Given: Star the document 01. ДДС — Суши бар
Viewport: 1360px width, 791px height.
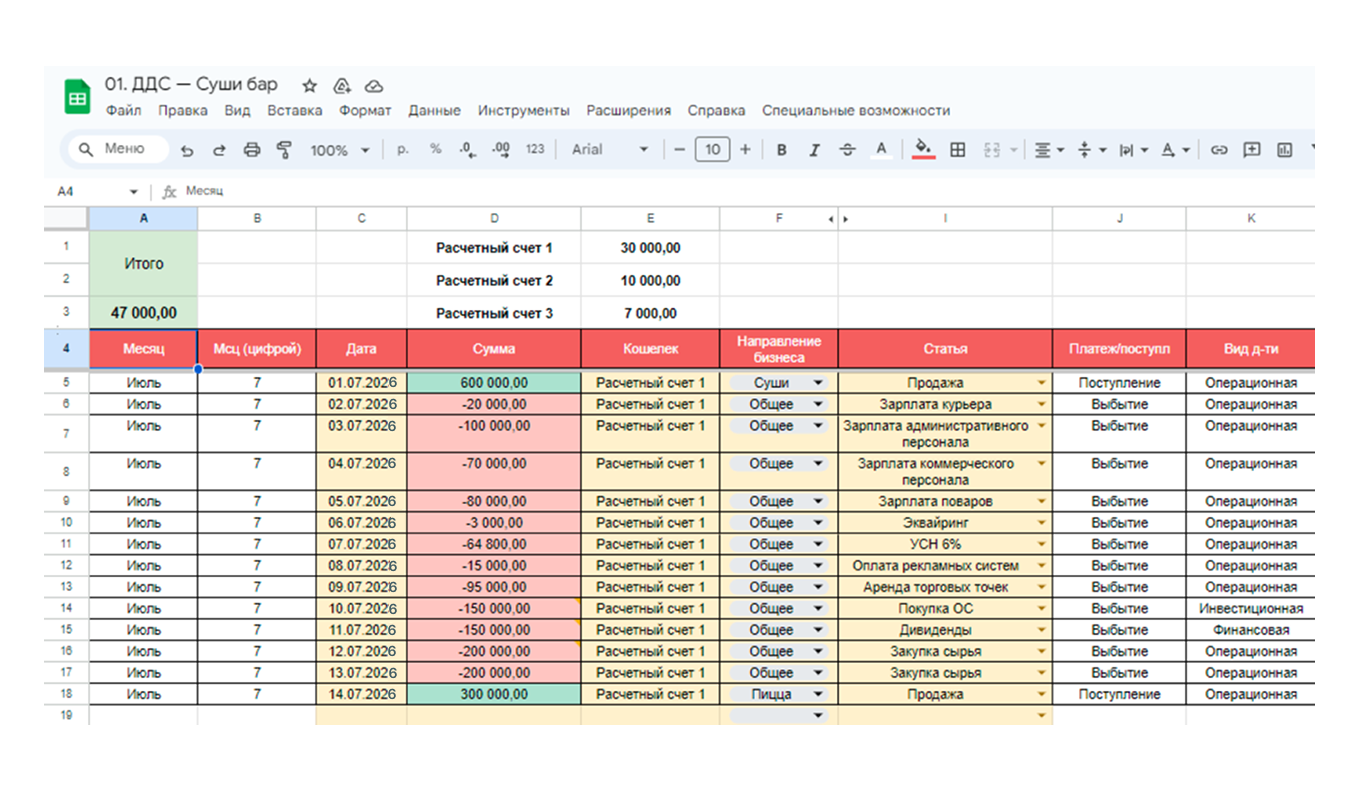Looking at the screenshot, I should coord(310,86).
